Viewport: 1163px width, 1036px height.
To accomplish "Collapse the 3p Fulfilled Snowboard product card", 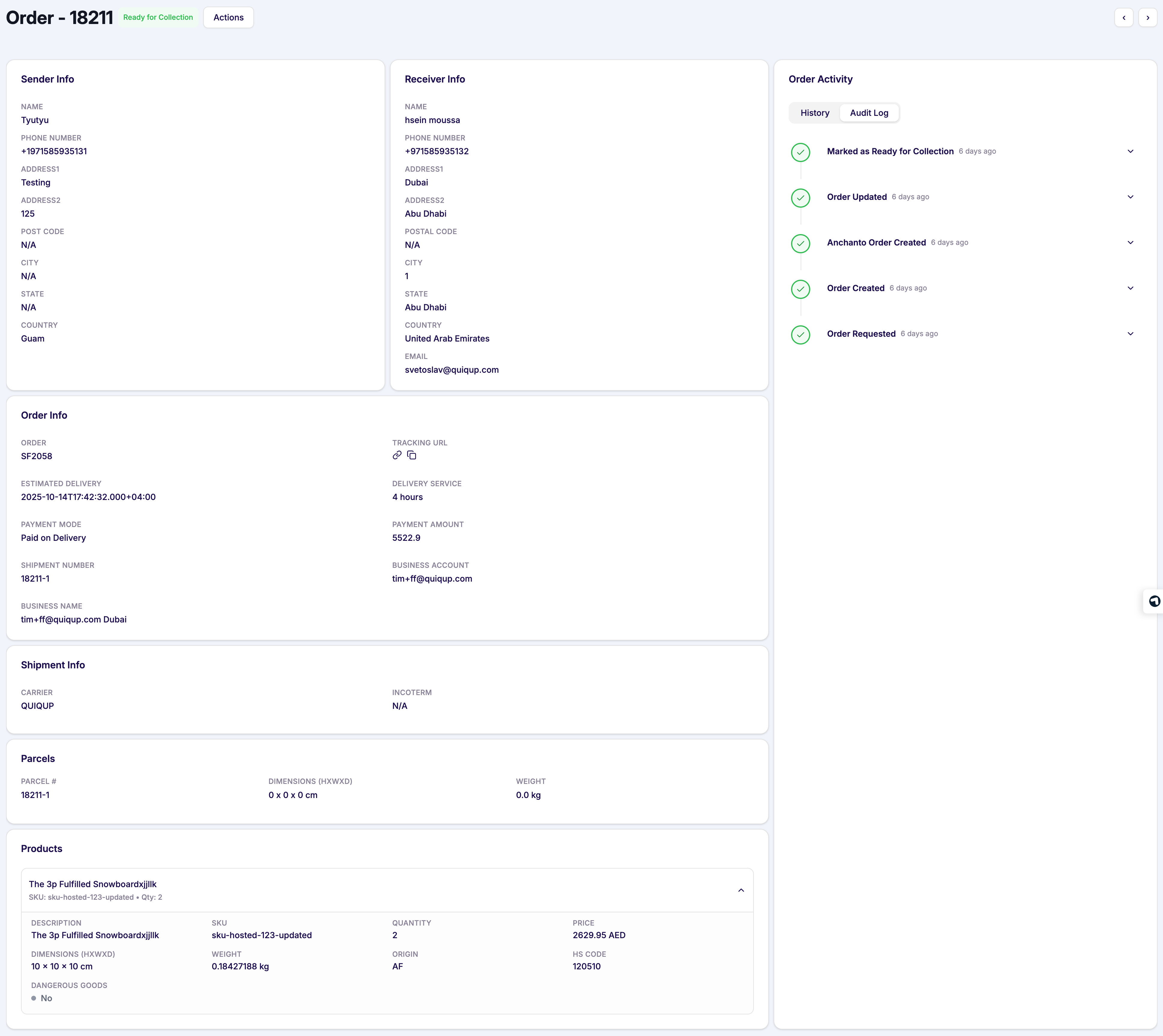I will 741,890.
